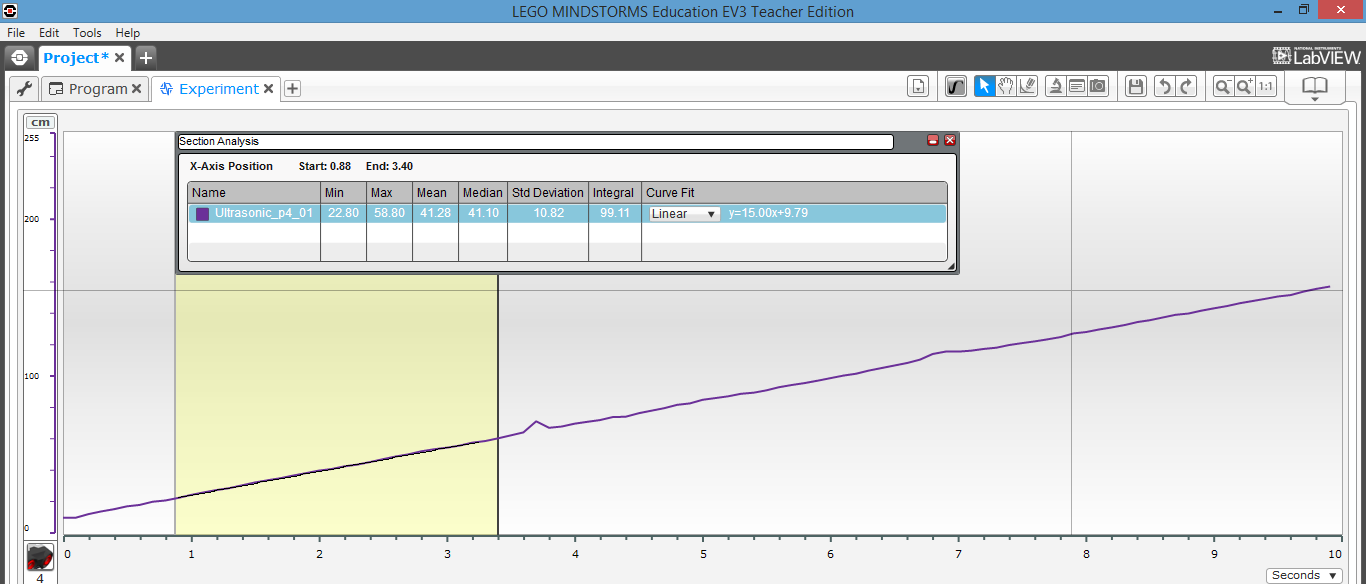Click the Mean value 41.28
Viewport: 1366px width, 584px height.
point(434,213)
